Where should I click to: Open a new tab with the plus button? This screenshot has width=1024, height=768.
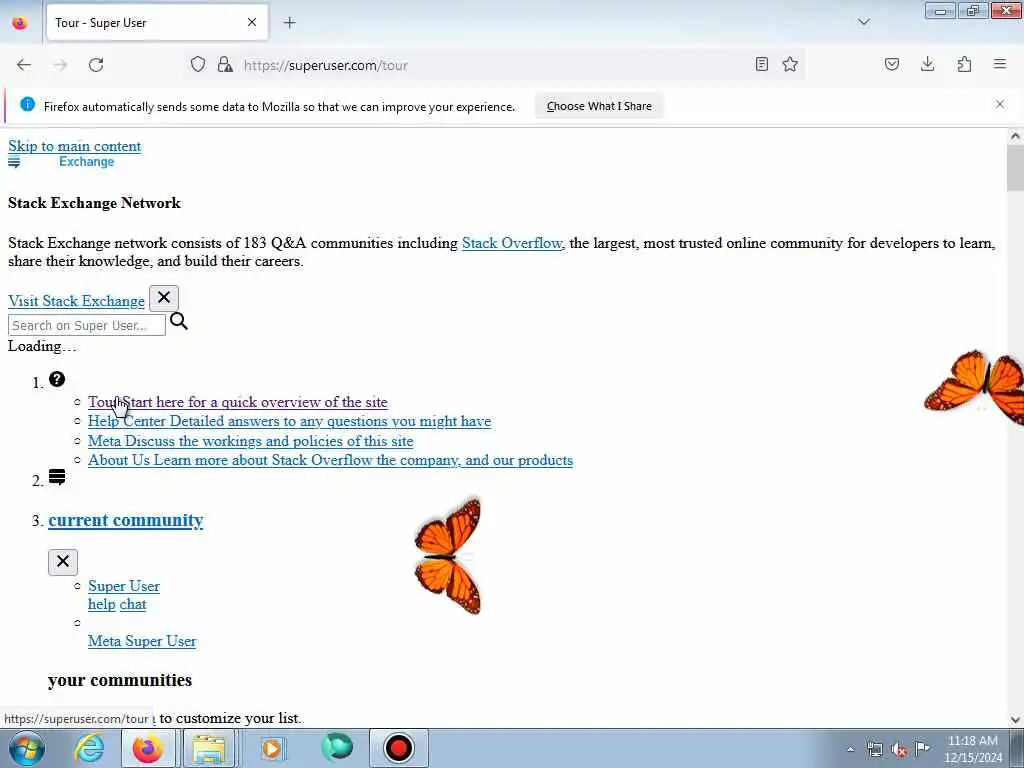289,23
